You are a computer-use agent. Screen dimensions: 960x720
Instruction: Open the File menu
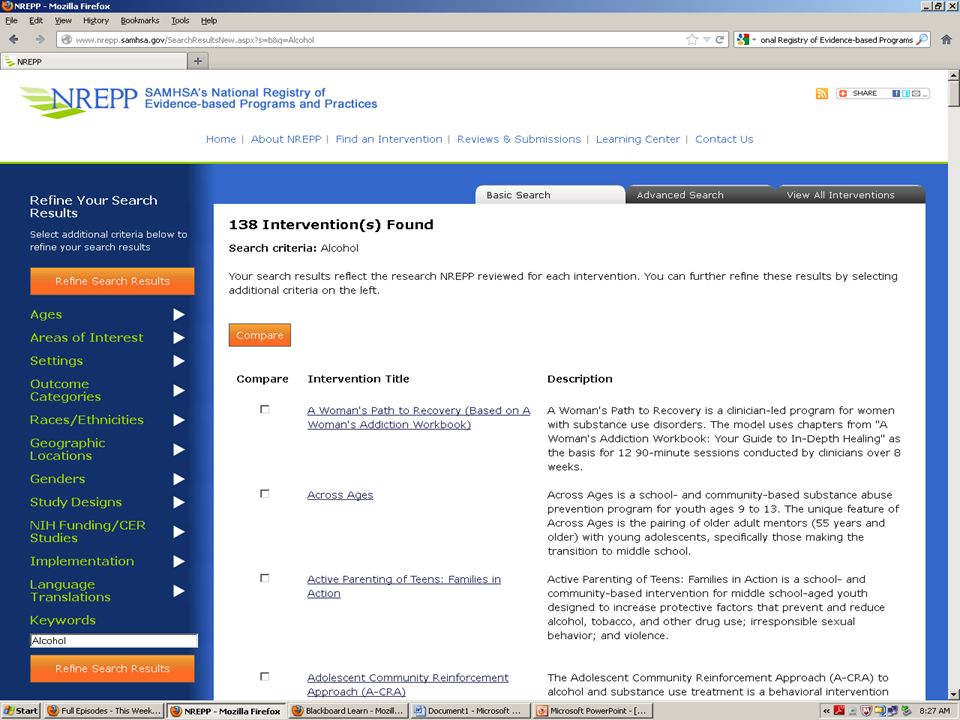pos(11,20)
